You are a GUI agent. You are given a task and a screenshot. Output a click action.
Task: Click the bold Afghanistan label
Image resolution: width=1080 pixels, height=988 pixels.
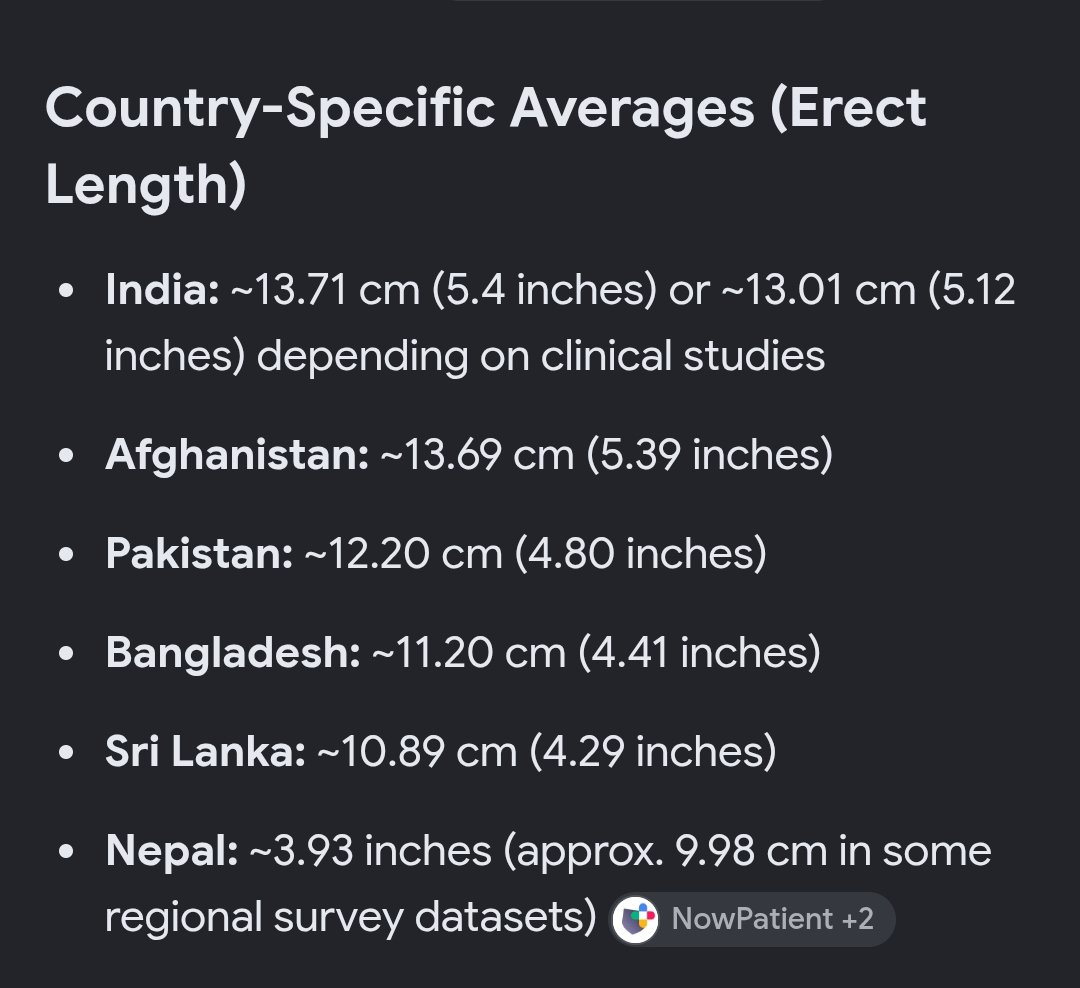pos(238,455)
